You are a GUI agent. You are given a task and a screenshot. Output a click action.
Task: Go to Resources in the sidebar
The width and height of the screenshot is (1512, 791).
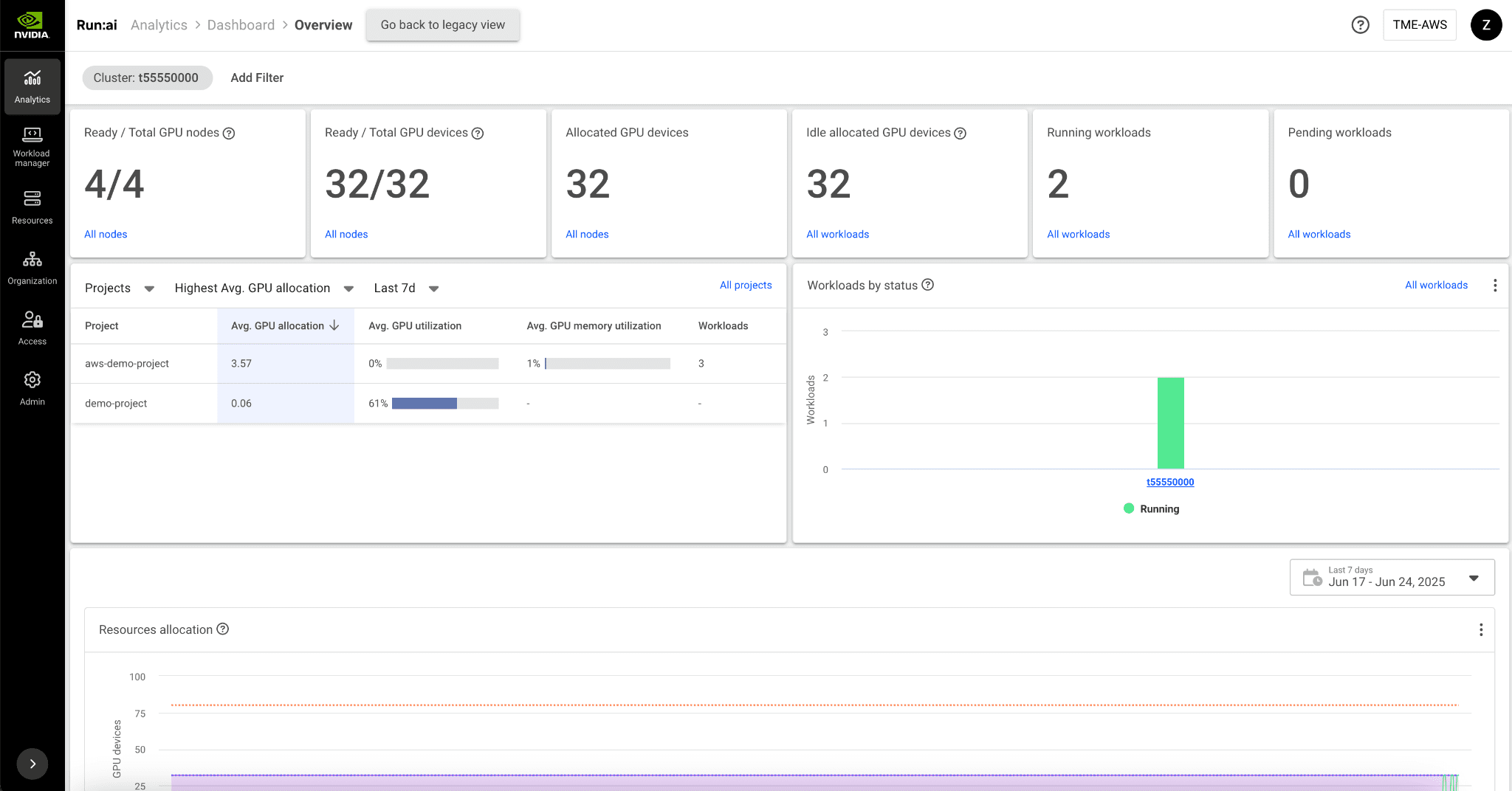tap(32, 207)
